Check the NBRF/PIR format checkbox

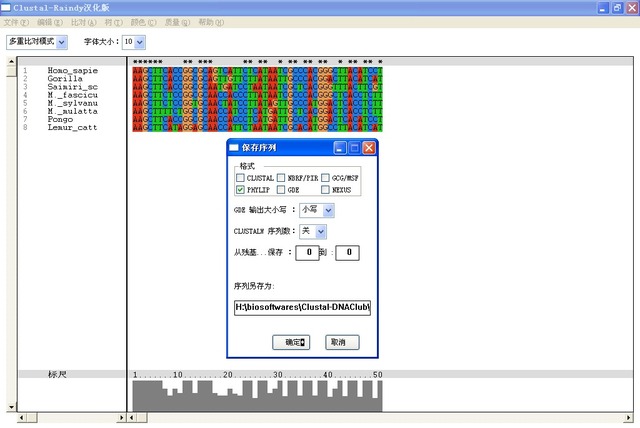click(281, 178)
